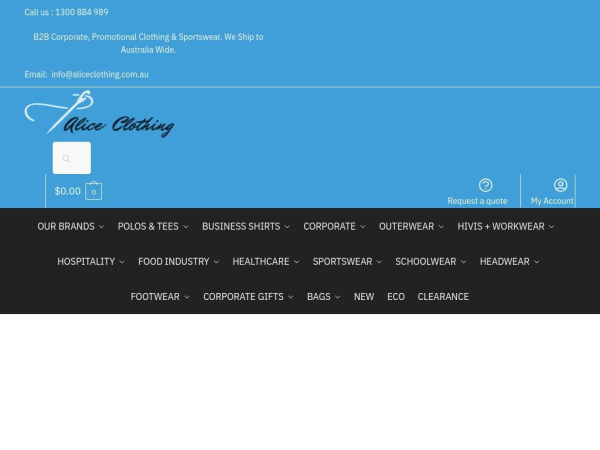
Task: Click the search magnifier icon
Action: [66, 158]
